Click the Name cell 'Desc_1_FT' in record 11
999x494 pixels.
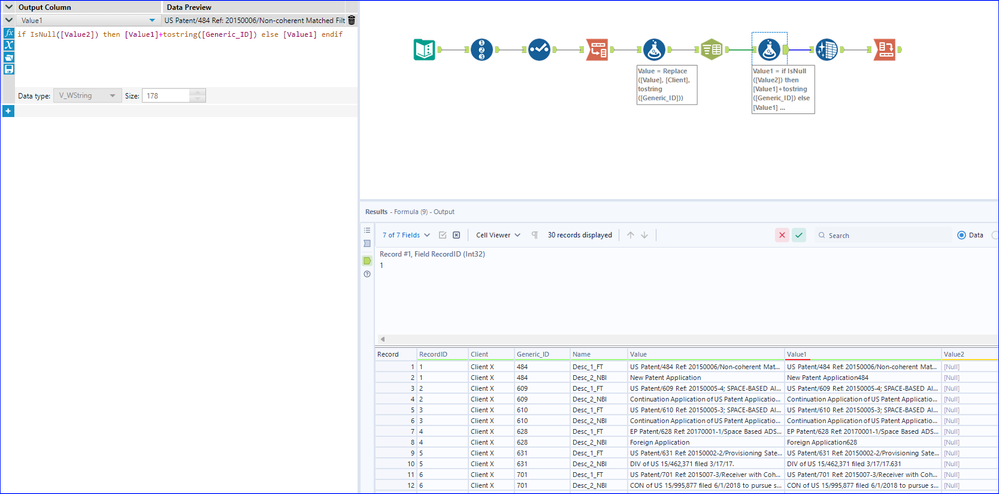[598, 474]
